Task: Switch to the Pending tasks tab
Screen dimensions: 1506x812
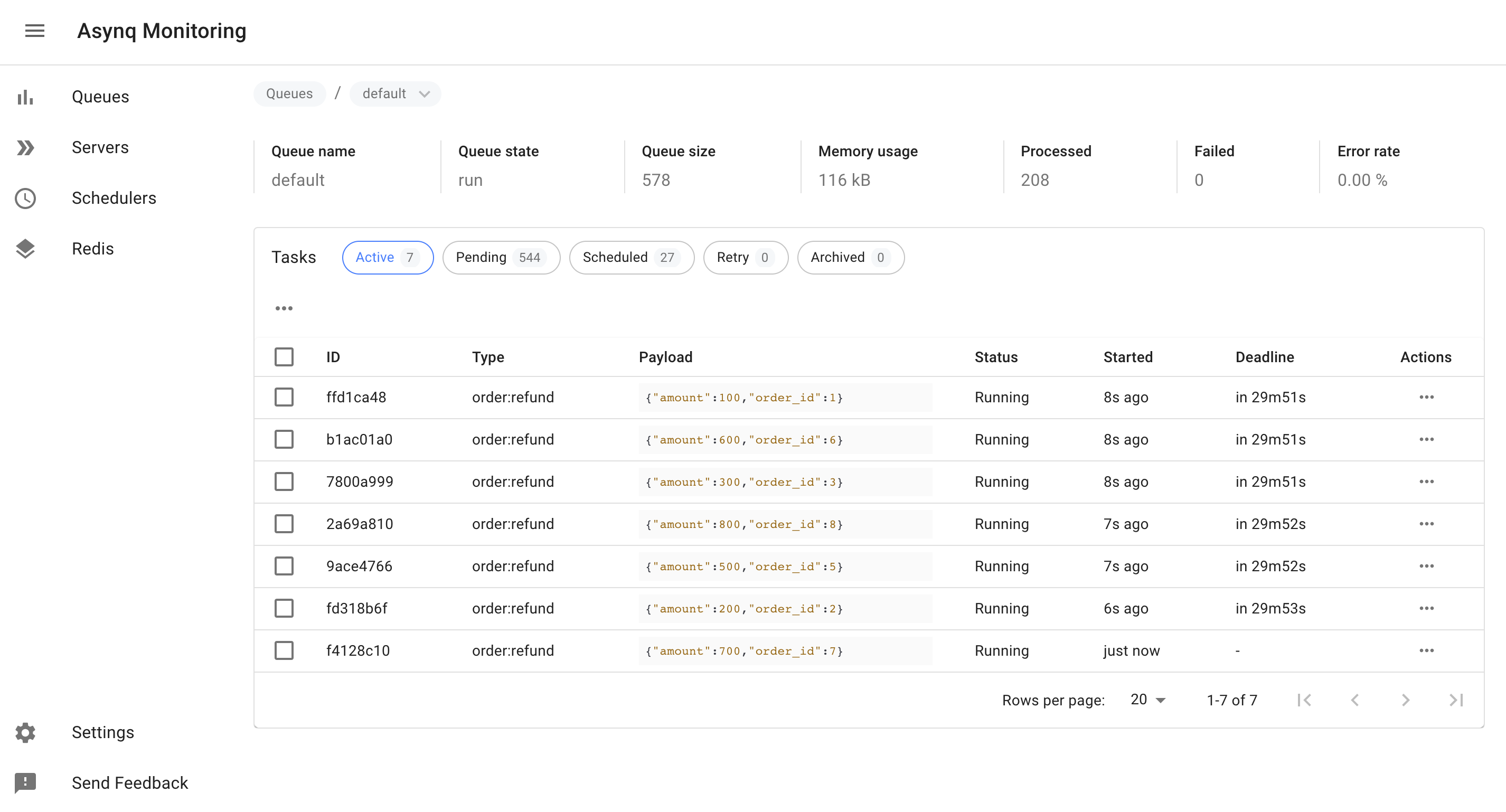Action: click(x=501, y=257)
